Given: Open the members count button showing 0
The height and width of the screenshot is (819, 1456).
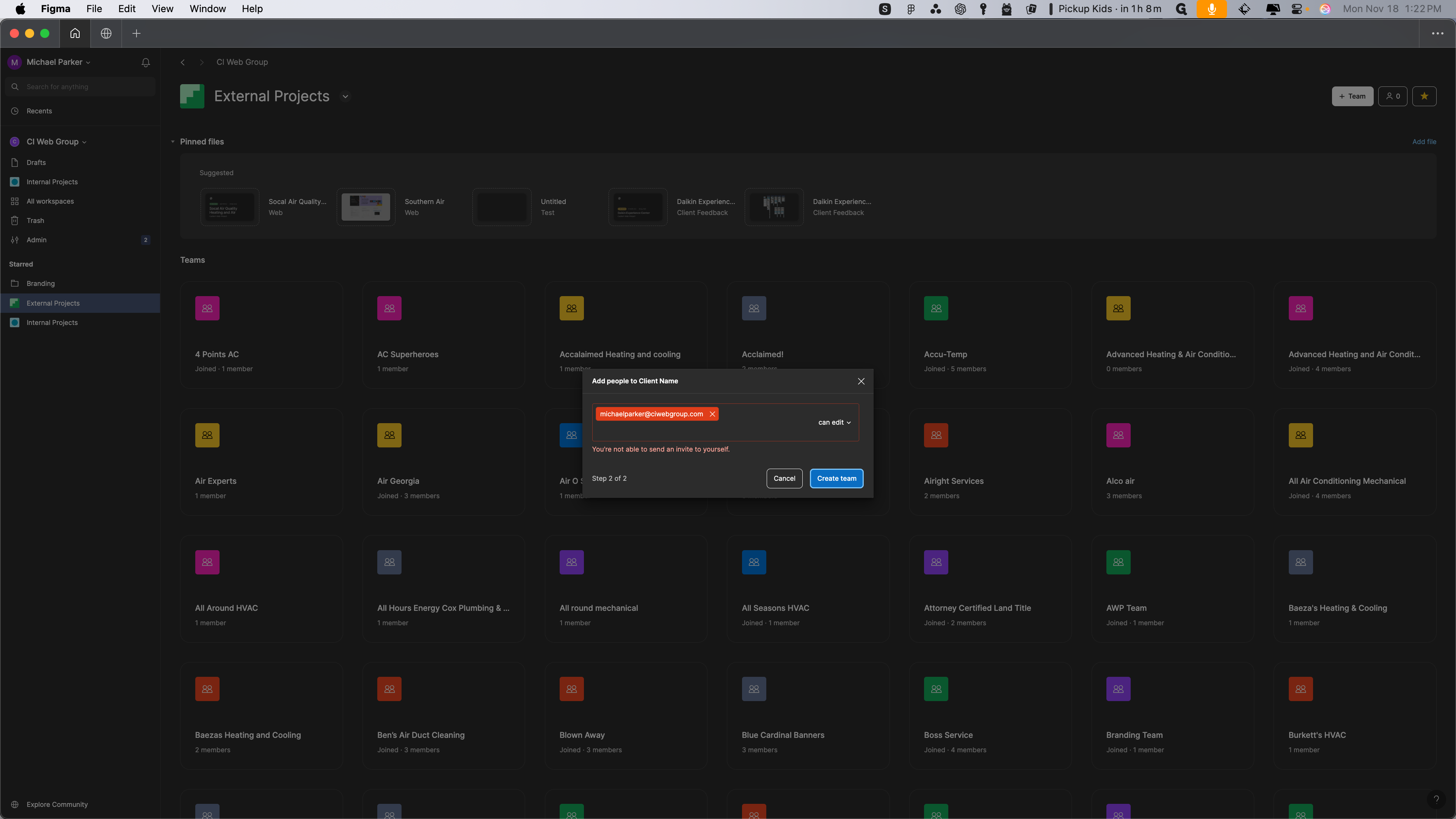Looking at the screenshot, I should [1393, 96].
